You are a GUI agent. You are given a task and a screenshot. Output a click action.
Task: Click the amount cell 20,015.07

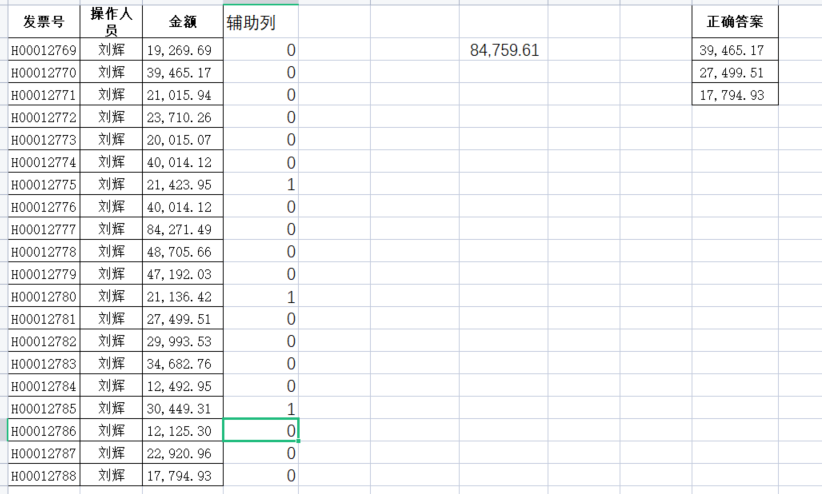pos(183,139)
